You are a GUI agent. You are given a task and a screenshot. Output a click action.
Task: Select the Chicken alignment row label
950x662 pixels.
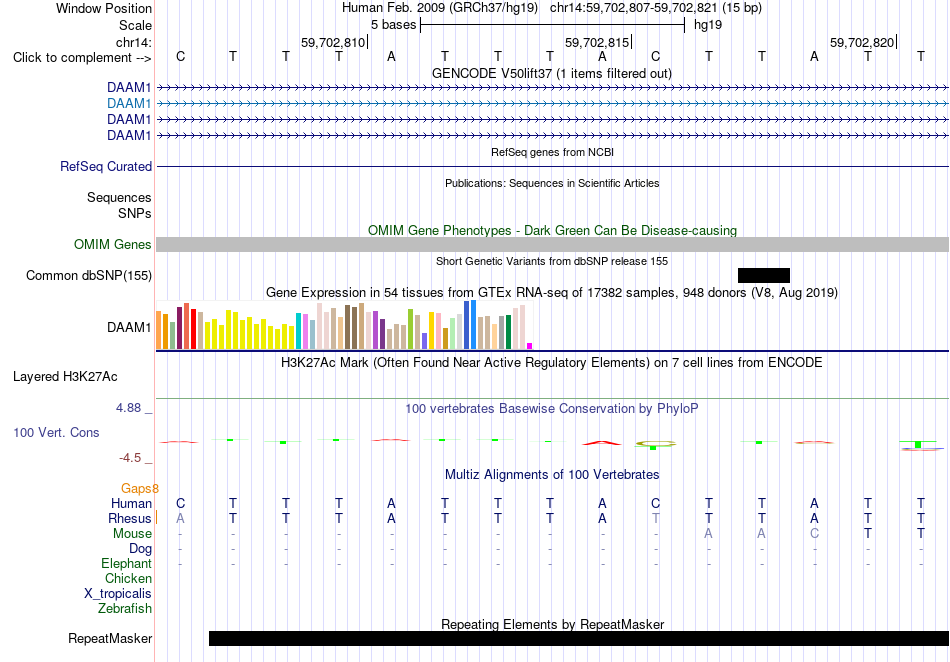(128, 578)
